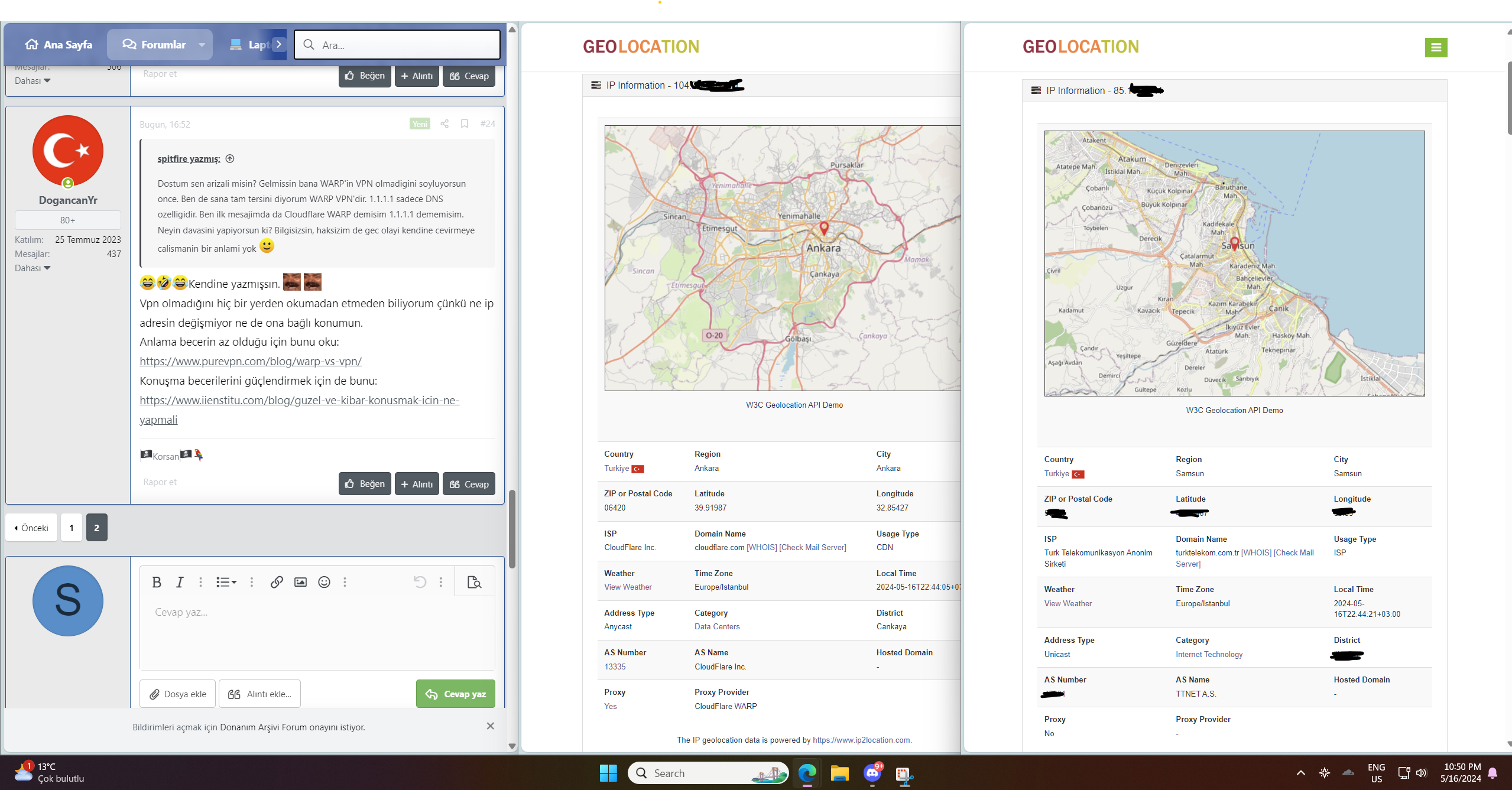Open the emoji smiley picker
1512x790 pixels.
[324, 582]
